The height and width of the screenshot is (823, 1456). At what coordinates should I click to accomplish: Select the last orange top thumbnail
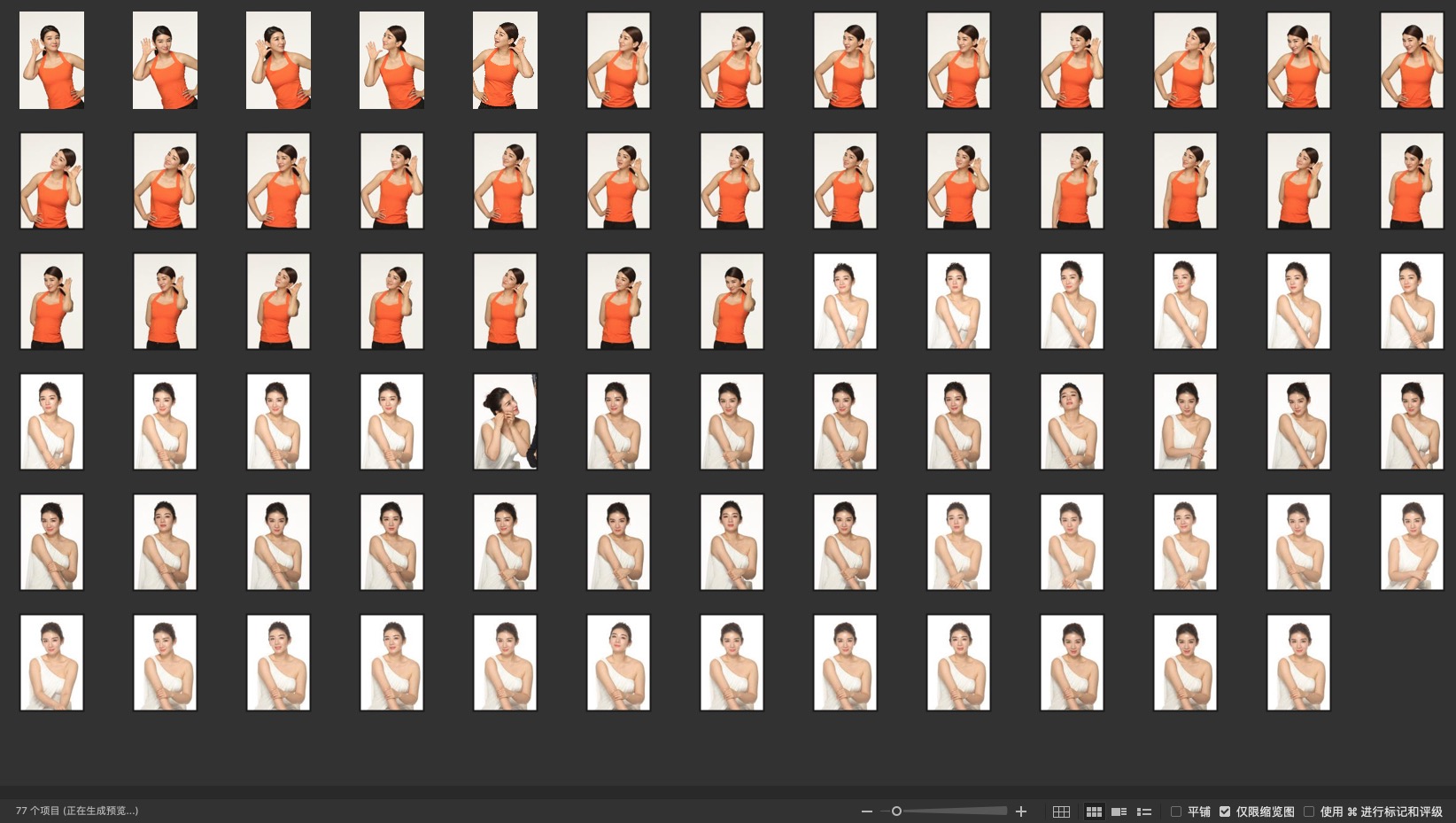click(x=732, y=301)
